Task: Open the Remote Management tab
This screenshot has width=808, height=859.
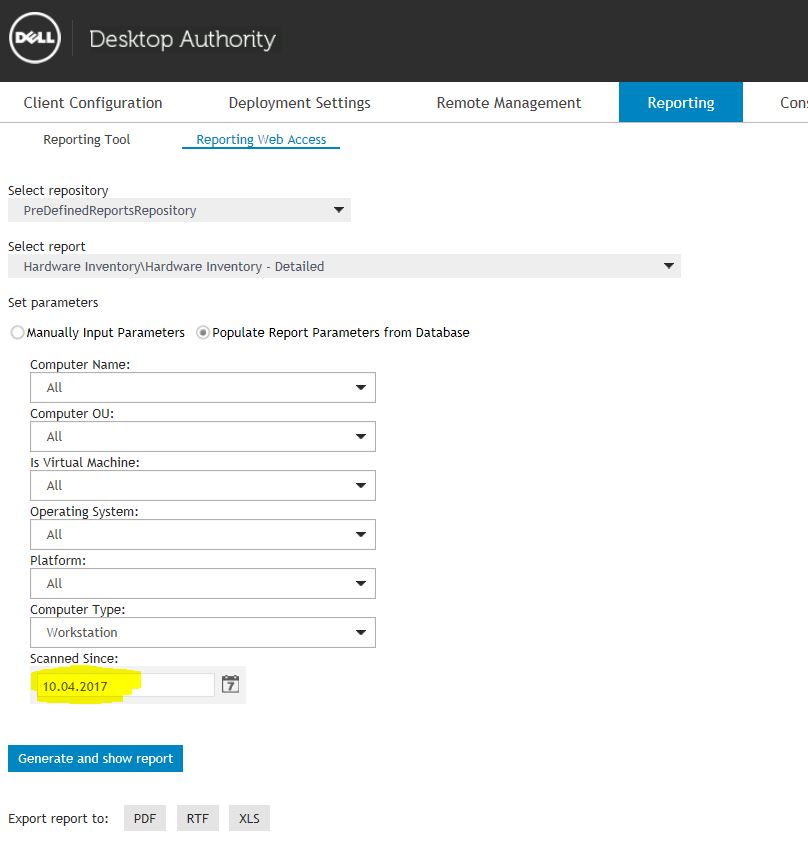Action: tap(509, 103)
